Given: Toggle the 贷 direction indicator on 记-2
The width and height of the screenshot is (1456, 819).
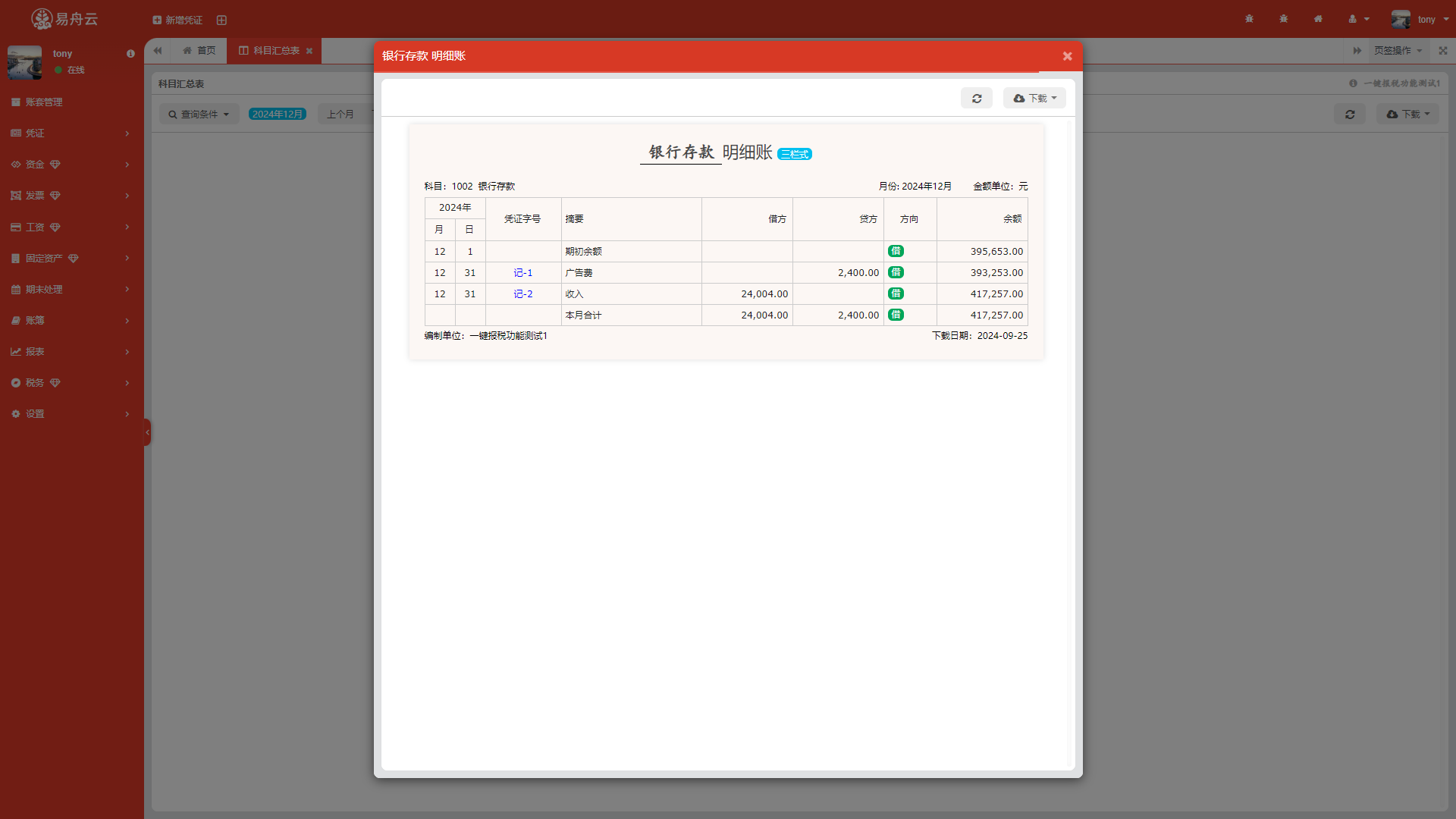Looking at the screenshot, I should [896, 293].
